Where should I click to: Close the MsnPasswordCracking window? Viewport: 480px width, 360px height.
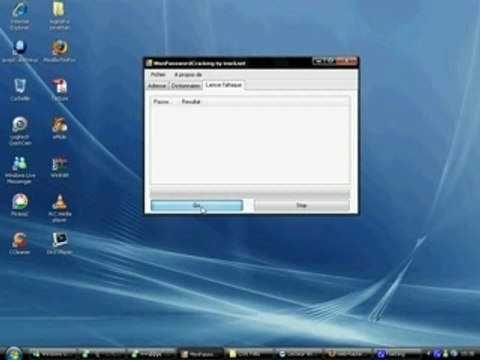(x=347, y=61)
